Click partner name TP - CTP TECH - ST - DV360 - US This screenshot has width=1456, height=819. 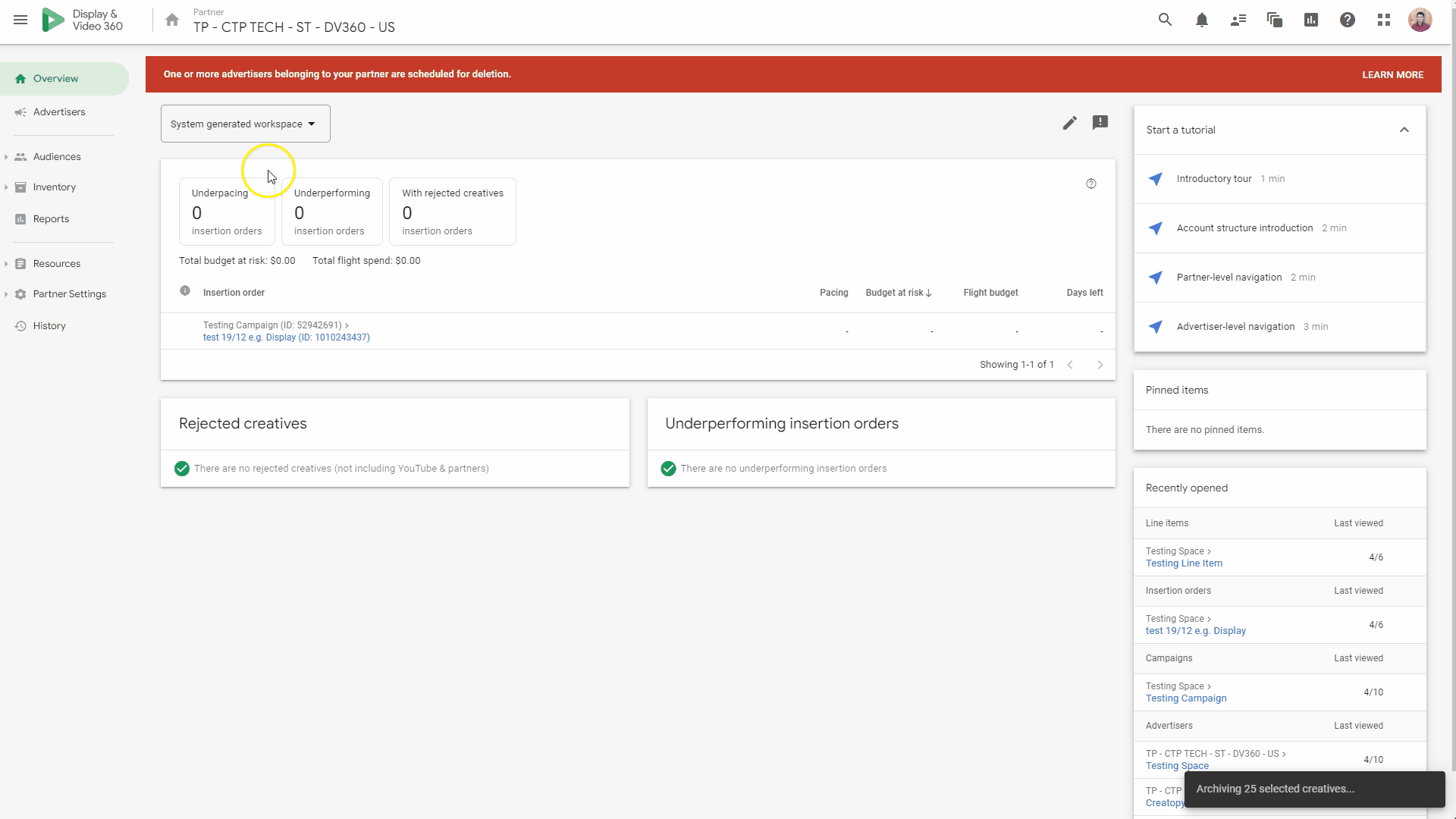point(294,27)
